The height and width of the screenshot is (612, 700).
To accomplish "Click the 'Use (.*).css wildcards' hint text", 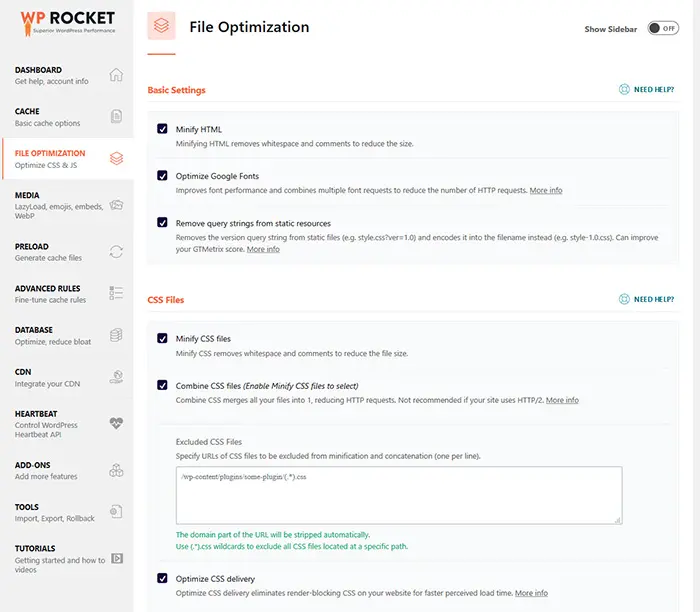I will tap(292, 546).
